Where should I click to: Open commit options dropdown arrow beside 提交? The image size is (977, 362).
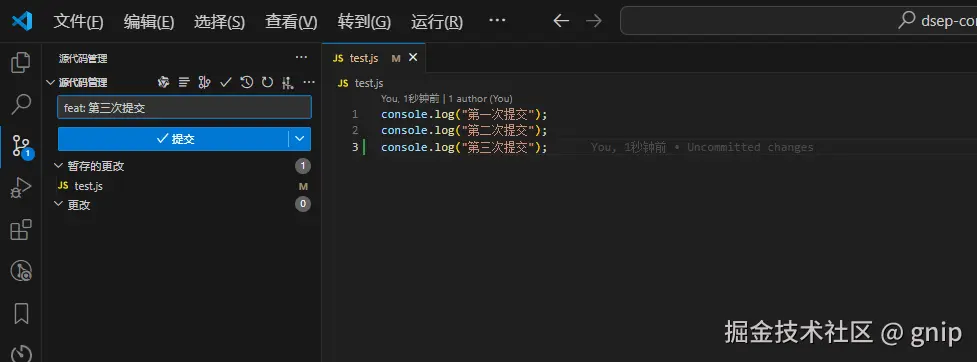[x=300, y=139]
